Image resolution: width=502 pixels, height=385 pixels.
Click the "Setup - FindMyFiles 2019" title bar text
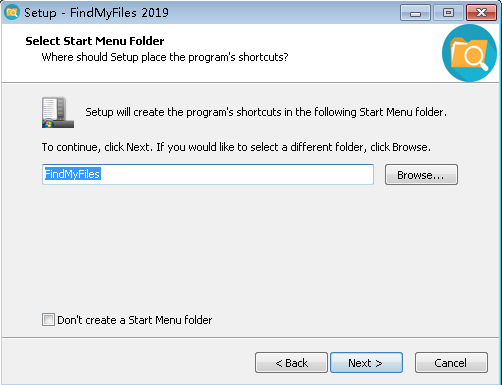coord(96,13)
